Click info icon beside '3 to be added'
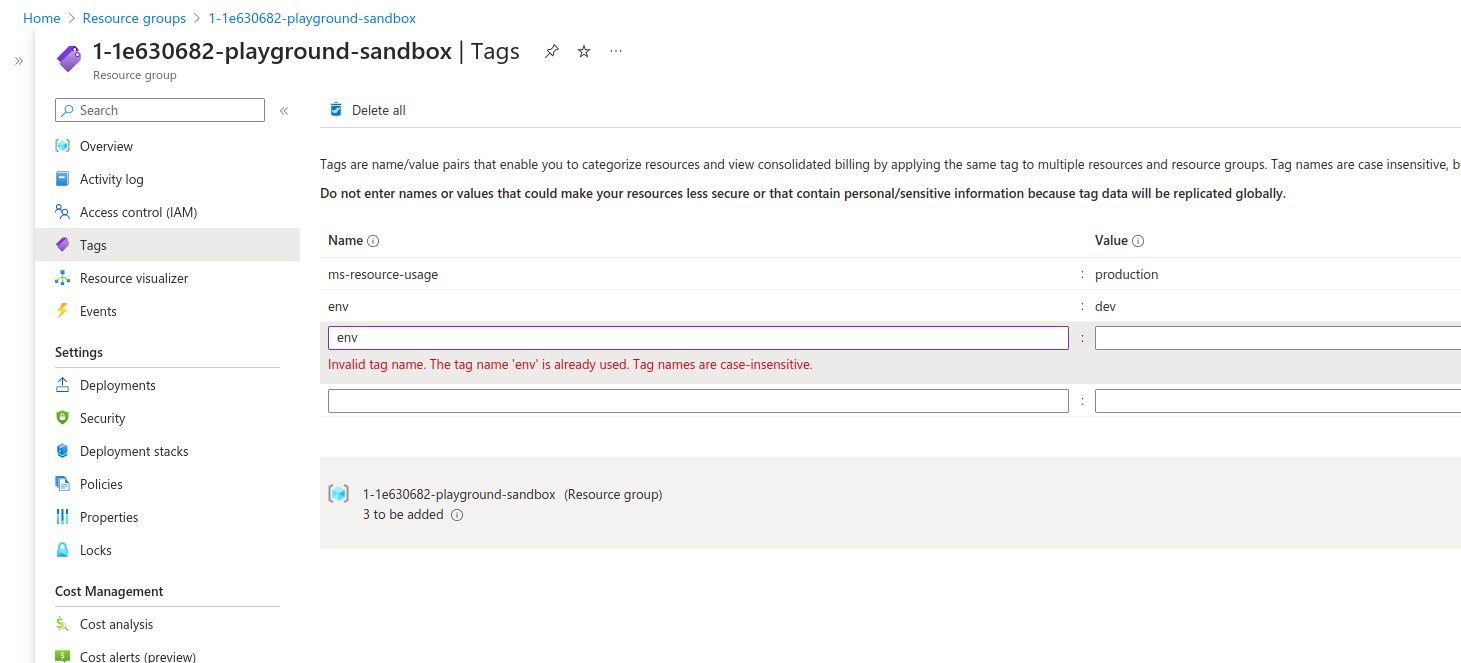The image size is (1461, 663). point(457,515)
